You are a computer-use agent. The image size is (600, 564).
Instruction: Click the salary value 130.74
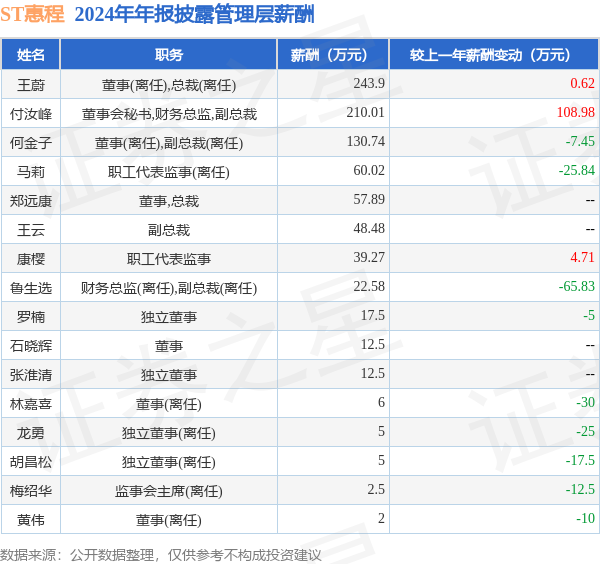(x=365, y=141)
